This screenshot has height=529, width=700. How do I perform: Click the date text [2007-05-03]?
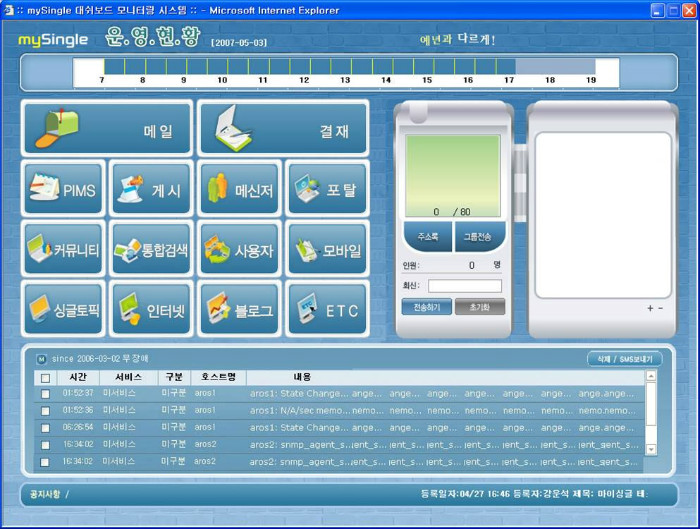tap(239, 42)
